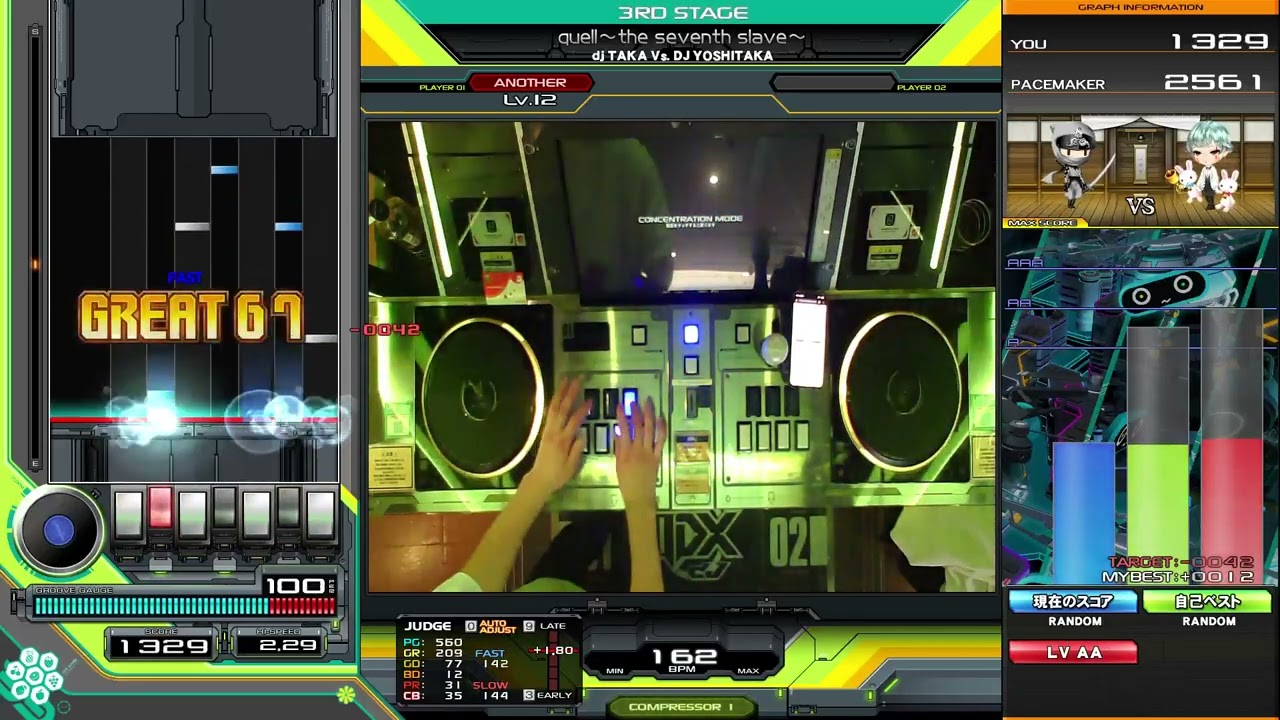Image resolution: width=1280 pixels, height=720 pixels.
Task: Tap the third white key in the key row
Action: [x=192, y=514]
